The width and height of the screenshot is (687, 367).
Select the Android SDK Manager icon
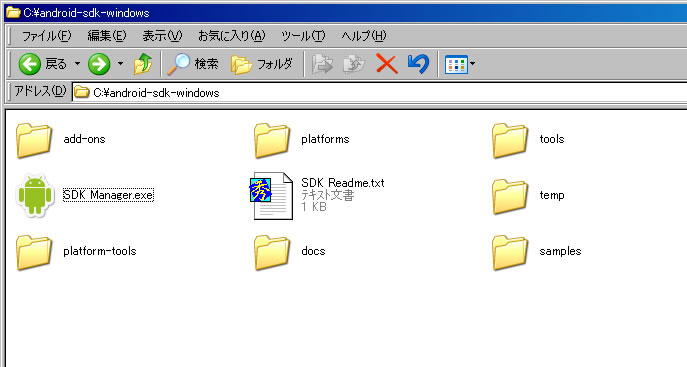pyautogui.click(x=35, y=195)
